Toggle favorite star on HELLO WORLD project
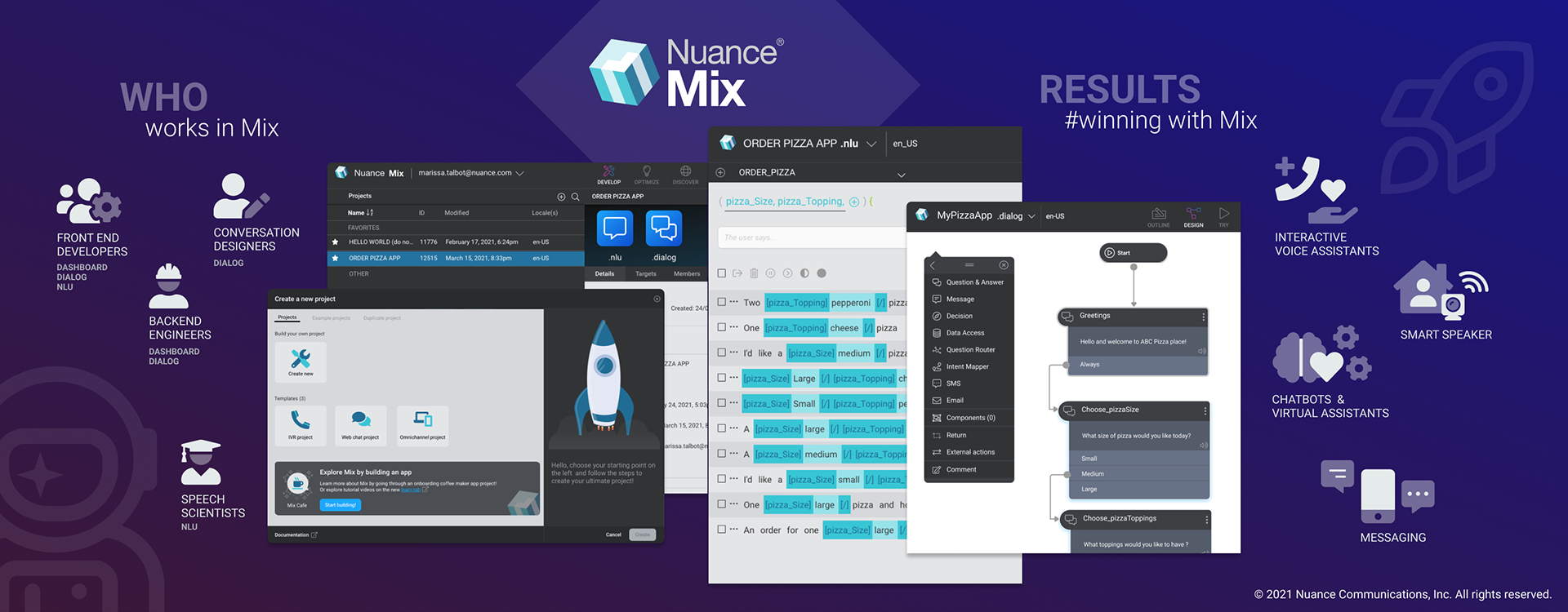The height and width of the screenshot is (612, 1568). [335, 242]
